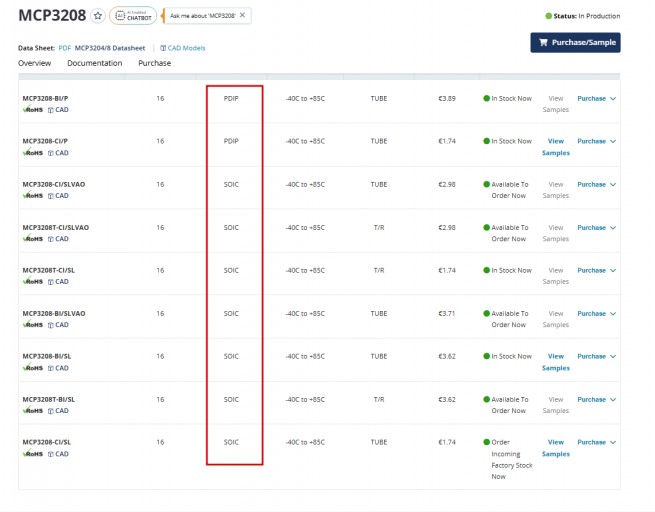Expand Purchase dropdown for MCP3208T-CI/SLVAO
Image resolution: width=655 pixels, height=512 pixels.
[x=597, y=228]
